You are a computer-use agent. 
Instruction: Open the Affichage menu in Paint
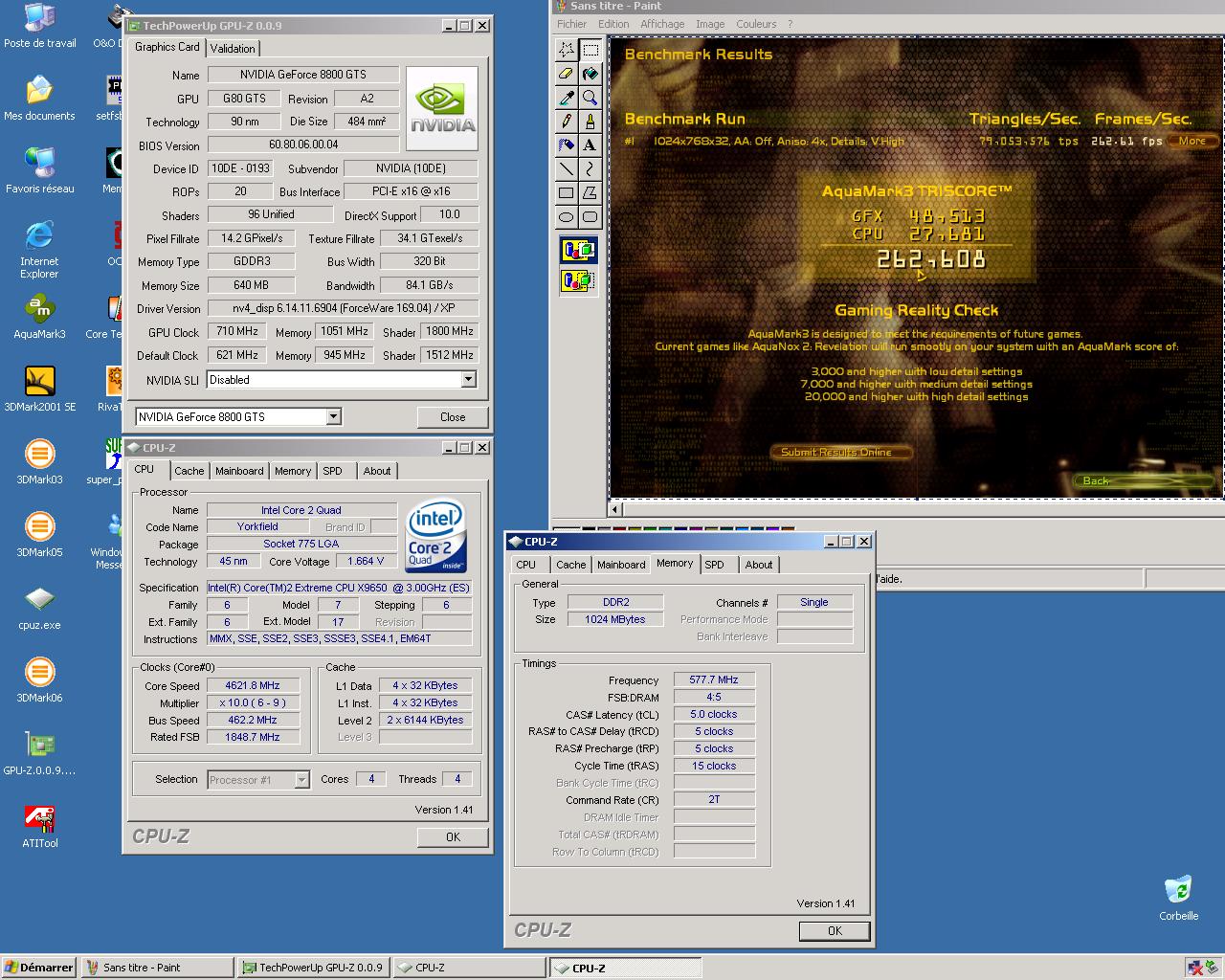[x=662, y=24]
